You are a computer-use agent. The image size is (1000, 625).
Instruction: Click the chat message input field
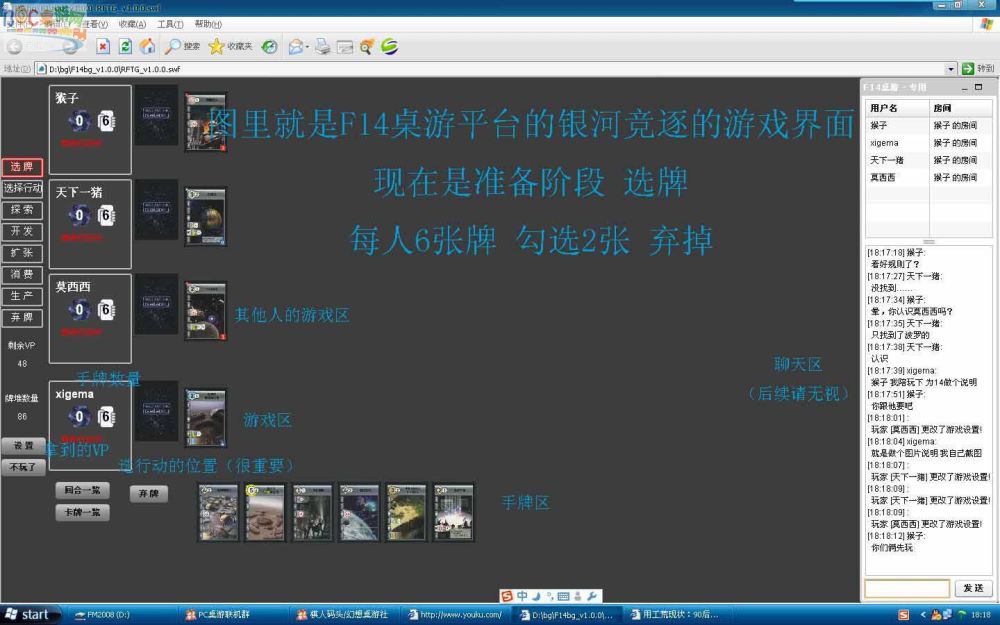coord(907,588)
